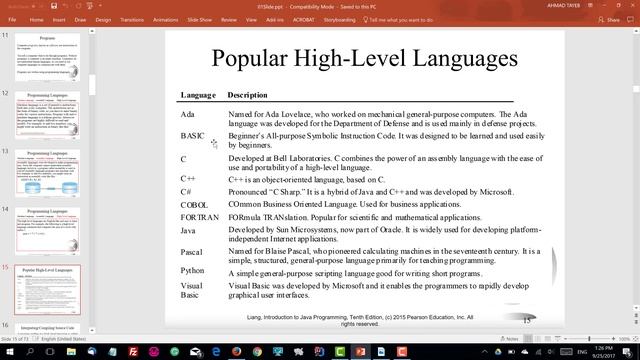Click Start From Beginning presentation icon
Viewport: 640px width, 360px height.
point(90,6)
